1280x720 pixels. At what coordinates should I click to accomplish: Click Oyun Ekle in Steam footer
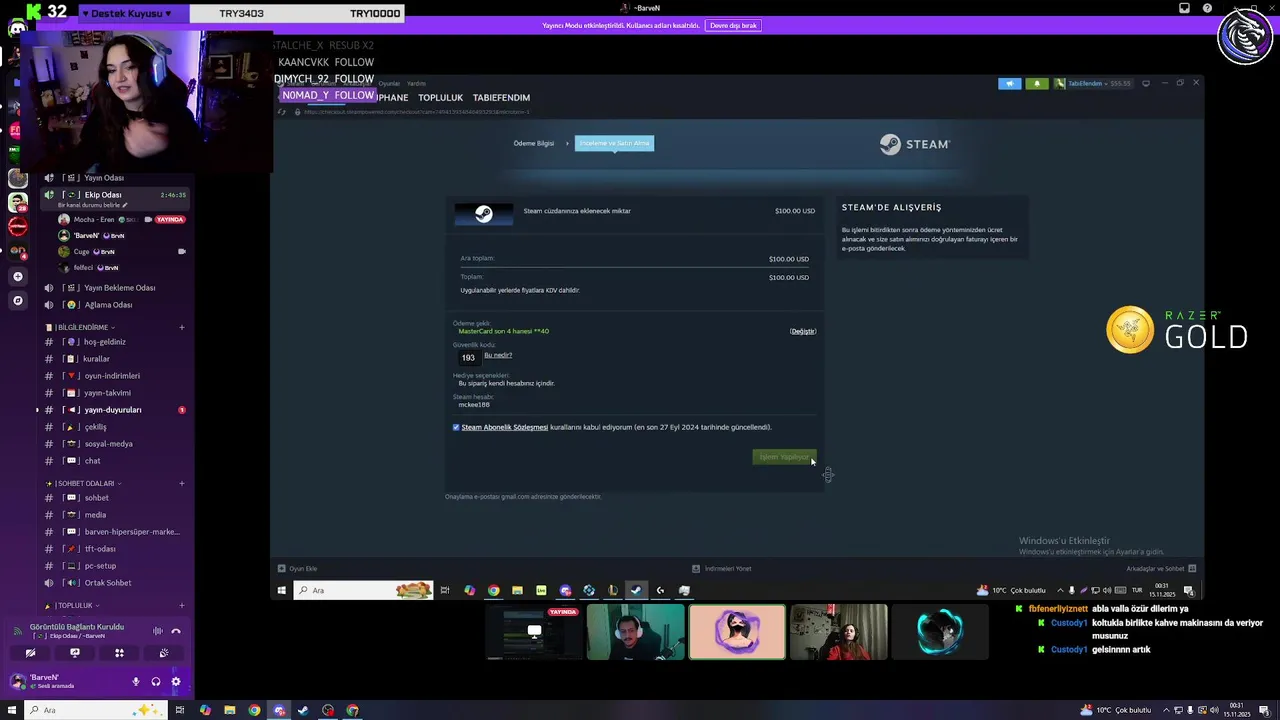tap(298, 568)
